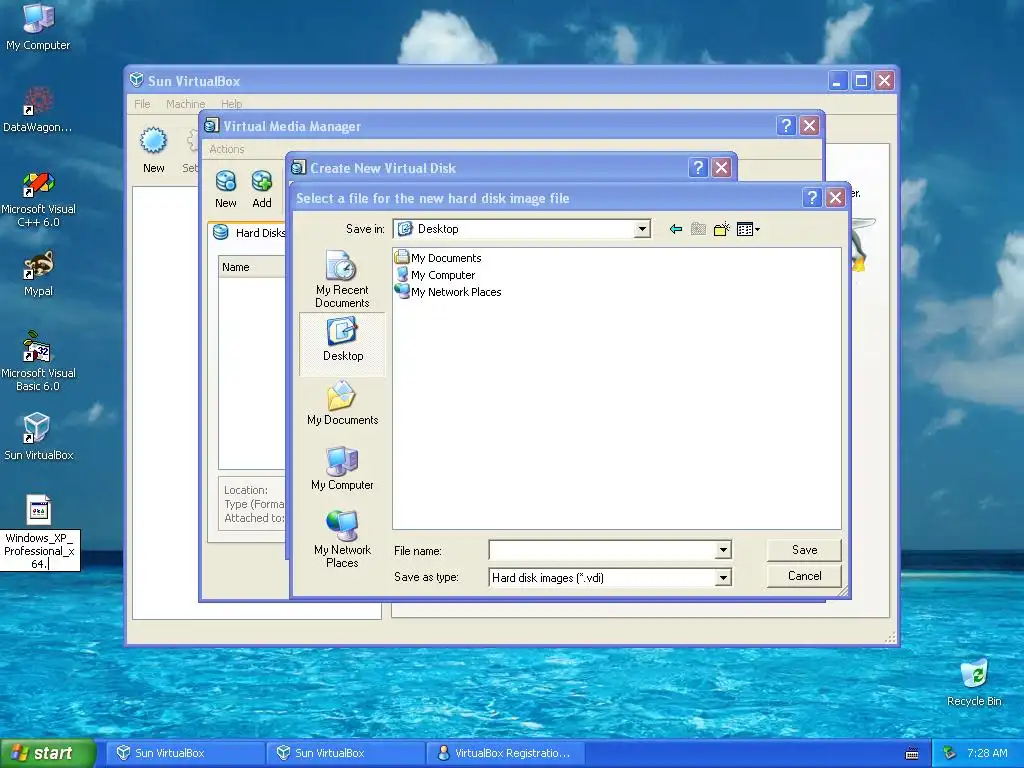The image size is (1024, 768).
Task: Open the File menu in Sun VirtualBox
Action: click(142, 104)
